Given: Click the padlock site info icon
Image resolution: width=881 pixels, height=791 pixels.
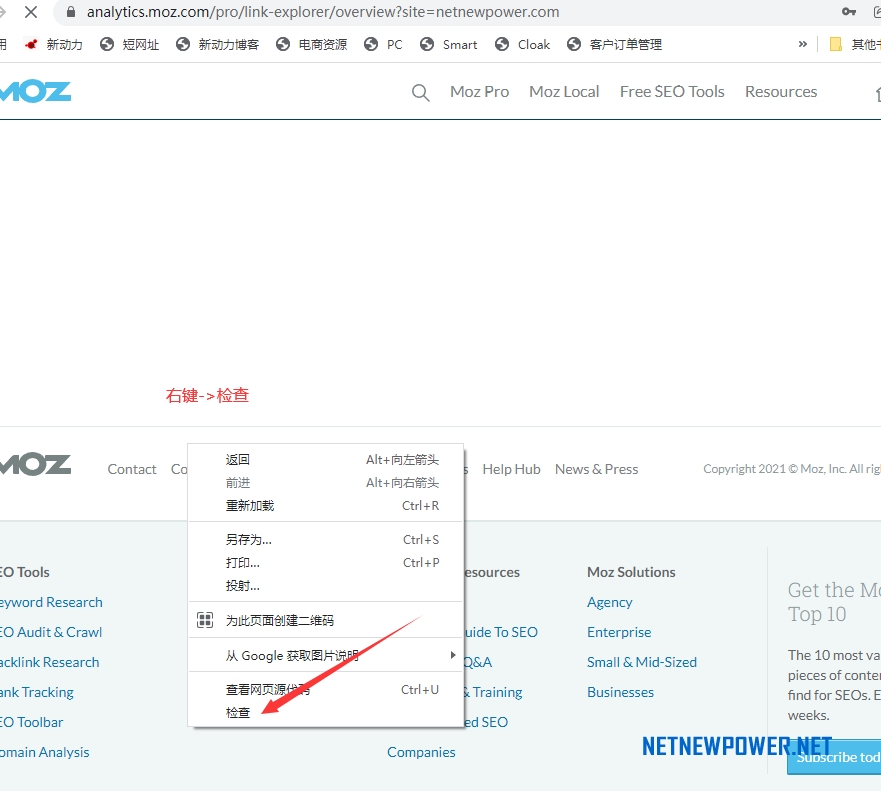Looking at the screenshot, I should pyautogui.click(x=71, y=12).
